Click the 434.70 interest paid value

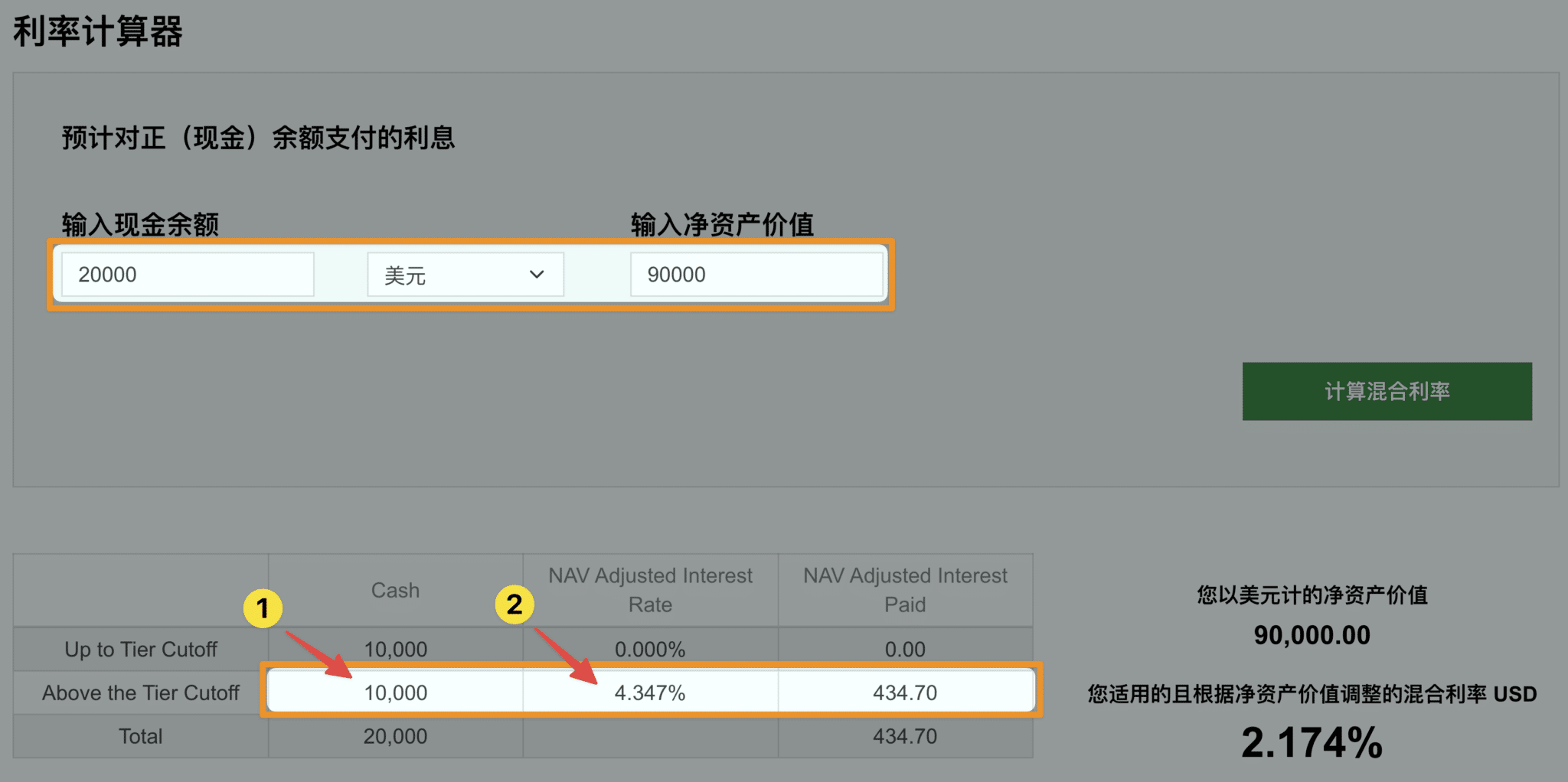pos(906,692)
